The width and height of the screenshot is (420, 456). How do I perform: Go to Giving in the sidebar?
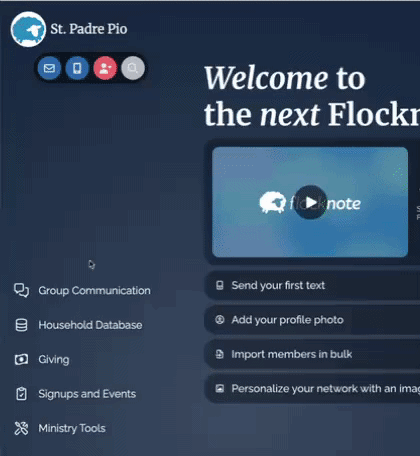tap(54, 359)
